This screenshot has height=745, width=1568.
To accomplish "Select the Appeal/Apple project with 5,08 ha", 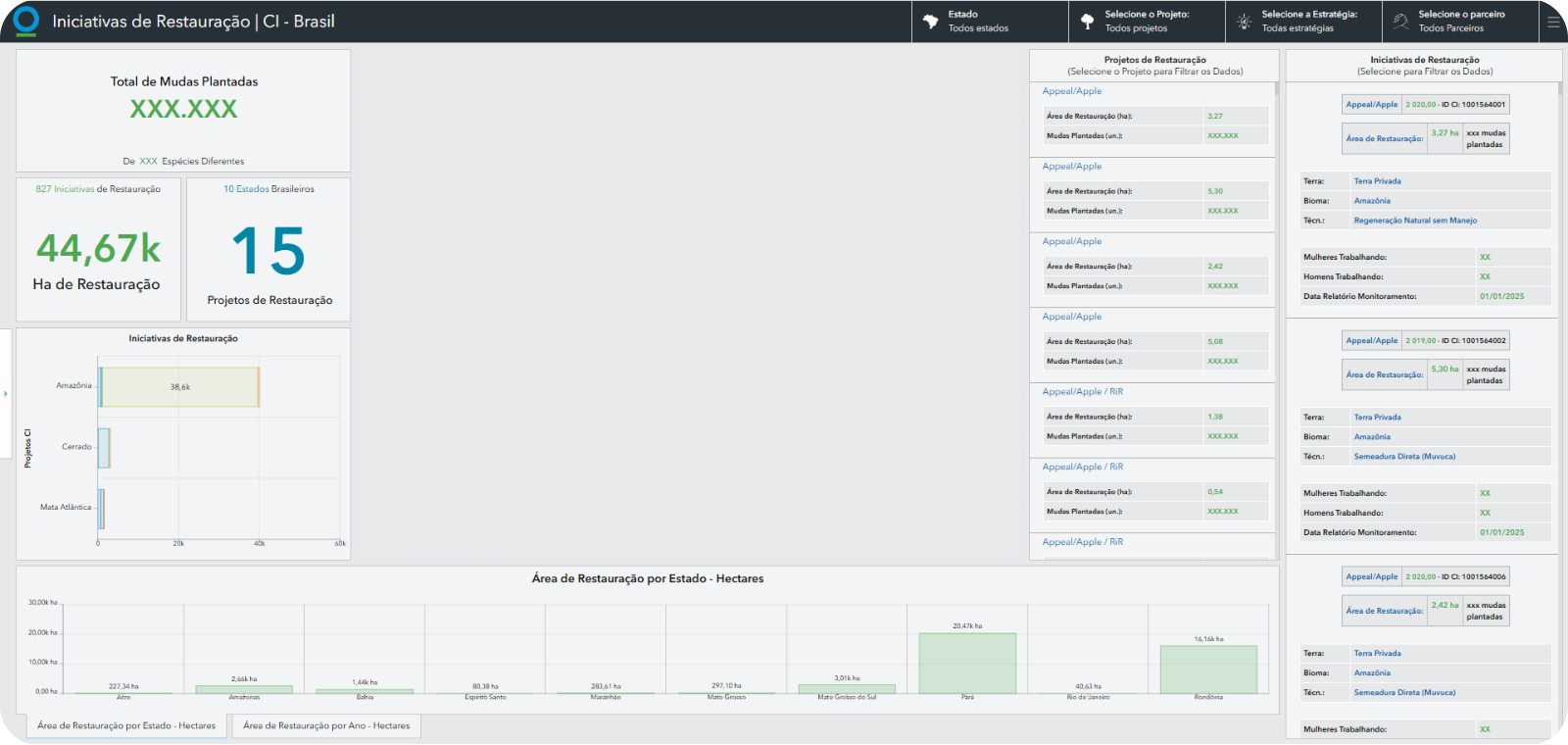I will tap(1152, 345).
